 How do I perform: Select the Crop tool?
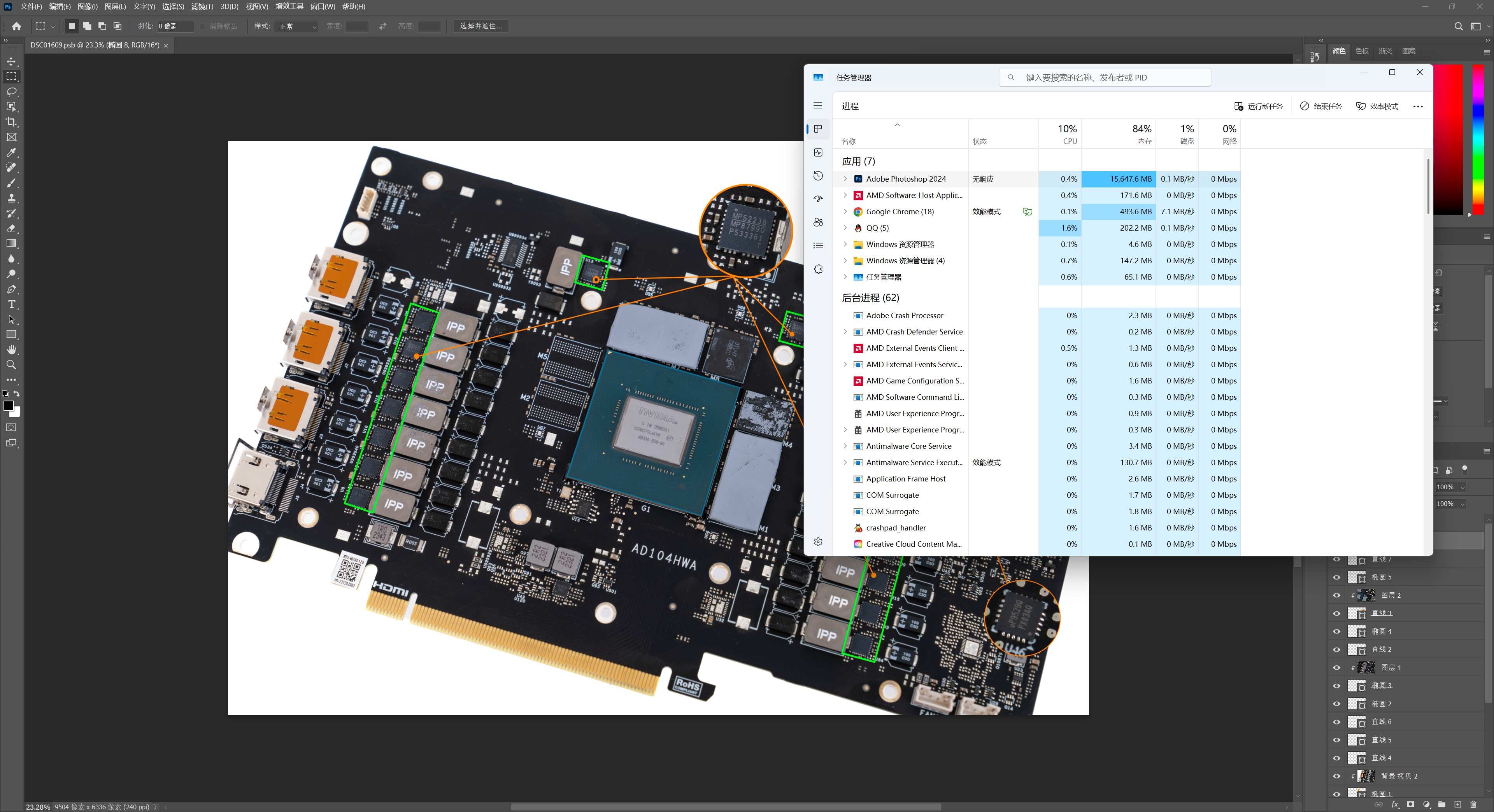tap(11, 122)
